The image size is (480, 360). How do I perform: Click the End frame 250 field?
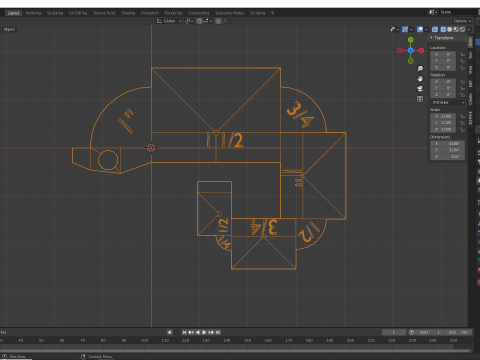click(x=459, y=332)
